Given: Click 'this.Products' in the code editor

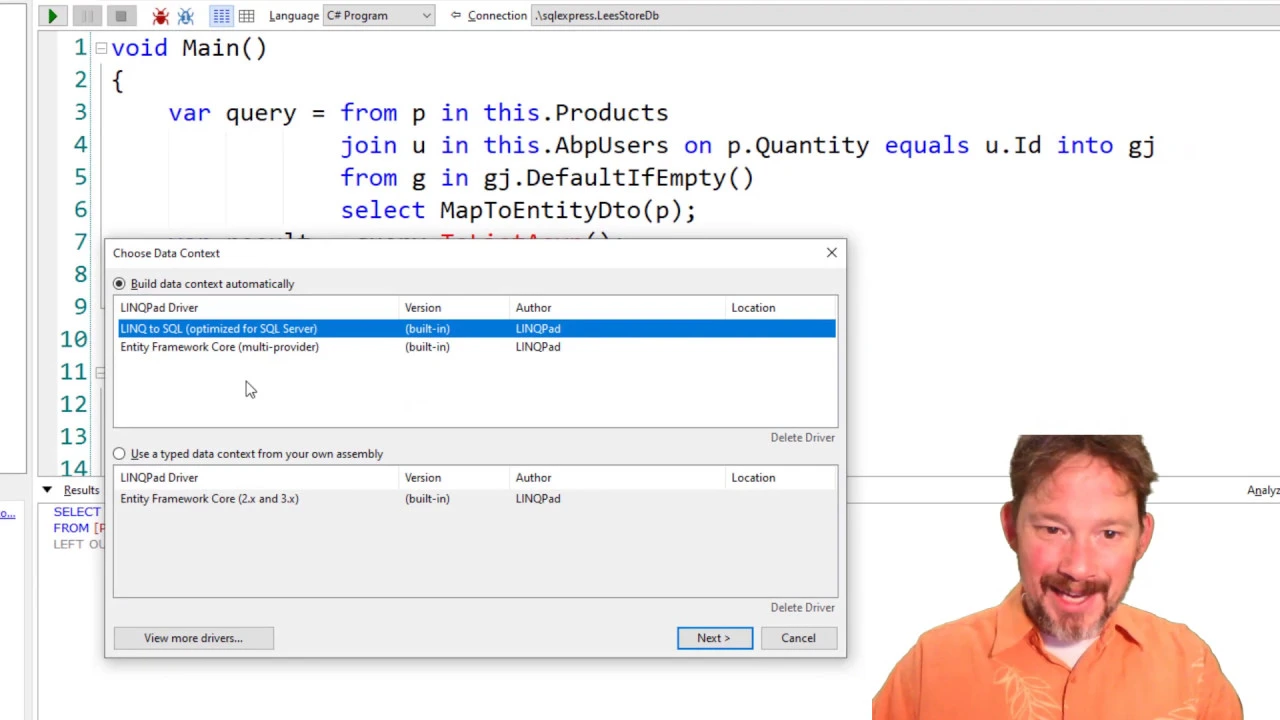Looking at the screenshot, I should [576, 113].
